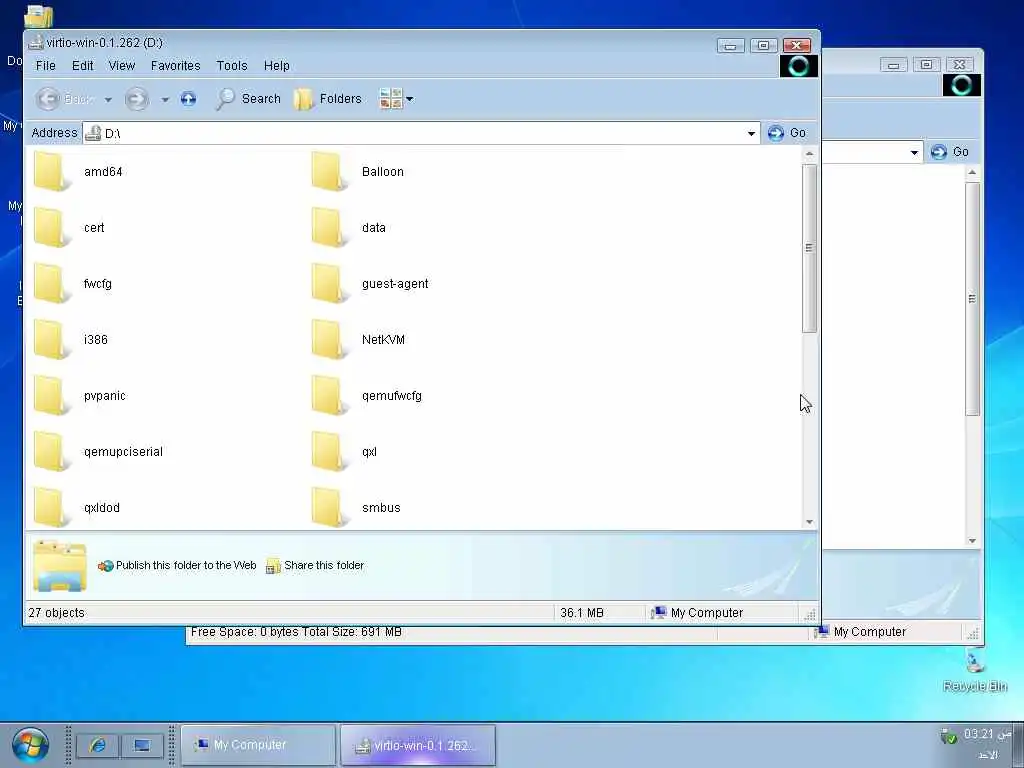Screen dimensions: 1024x768
Task: Select the qemufwcfg folder icon
Action: pos(328,396)
